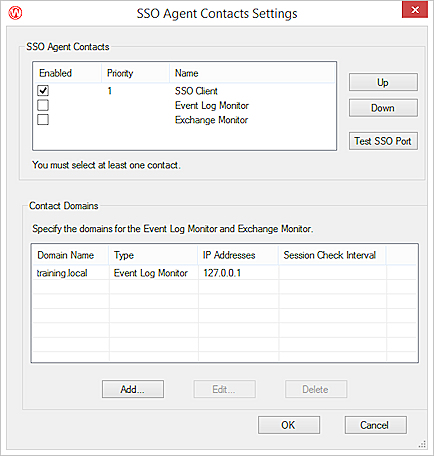
Task: Select the Exchange Monitor contact name
Action: pyautogui.click(x=211, y=120)
